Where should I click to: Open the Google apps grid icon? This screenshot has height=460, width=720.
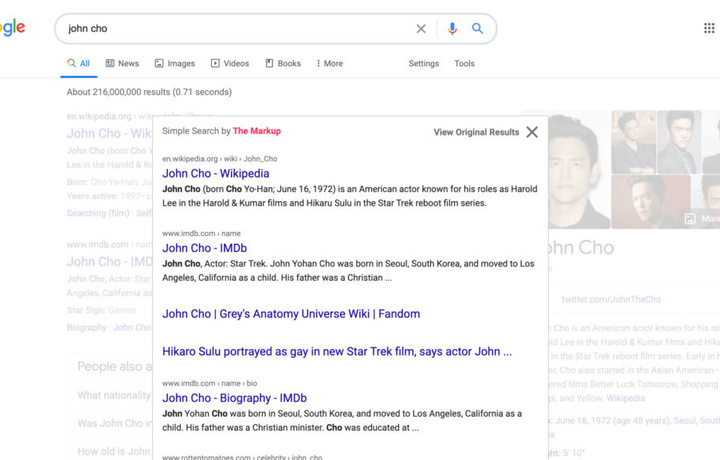709,28
